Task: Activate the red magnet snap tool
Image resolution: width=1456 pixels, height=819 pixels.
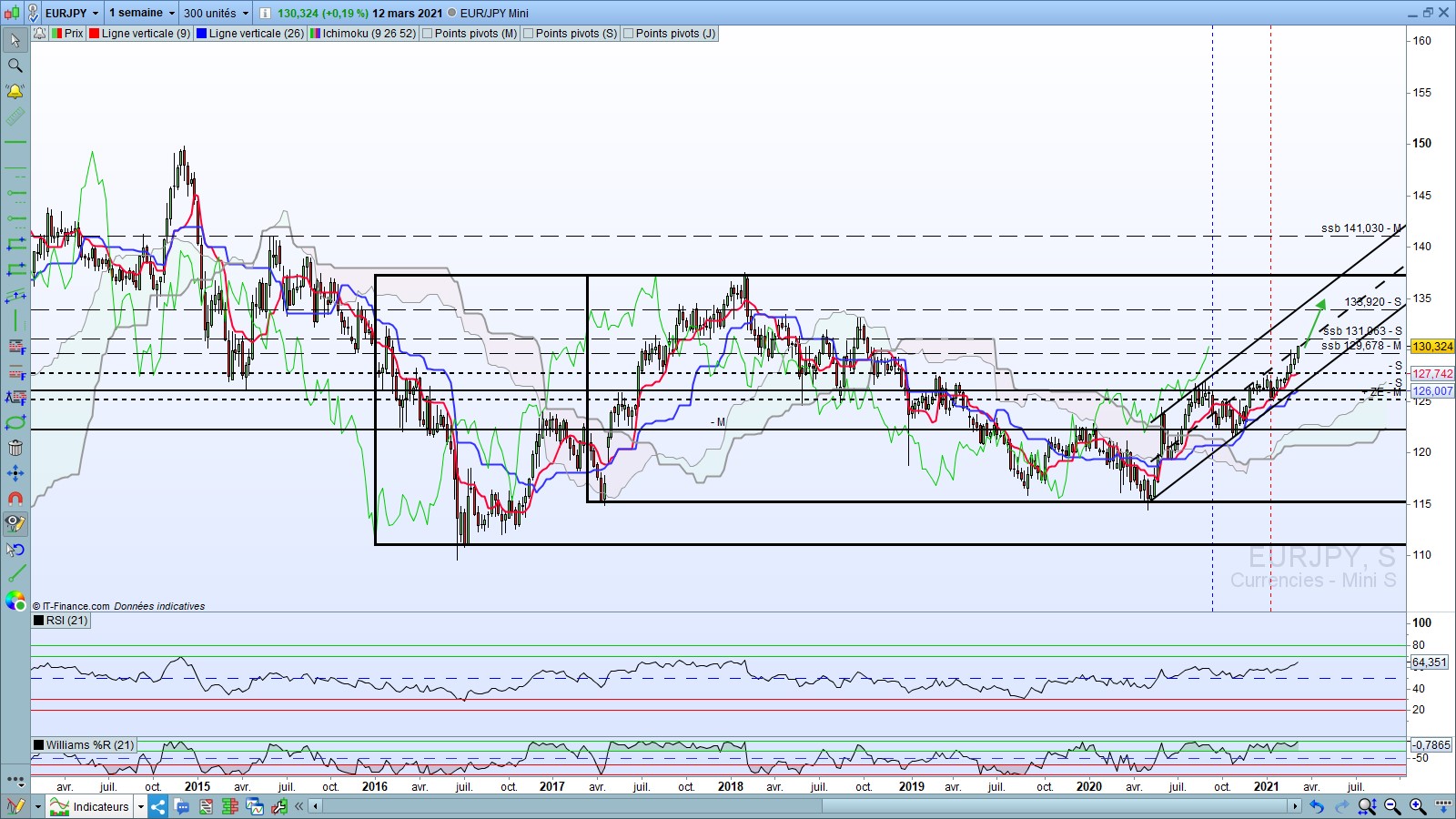Action: point(15,499)
